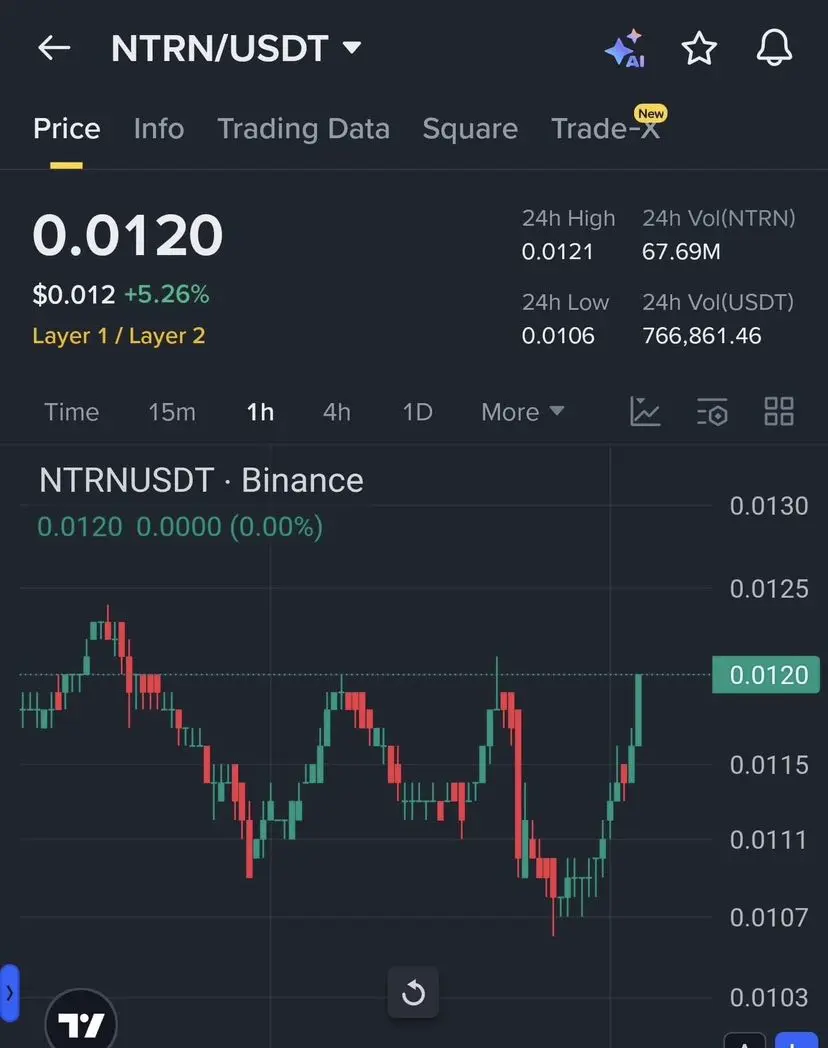Click the 0.0120 current price label on axis
828x1048 pixels.
click(x=766, y=675)
